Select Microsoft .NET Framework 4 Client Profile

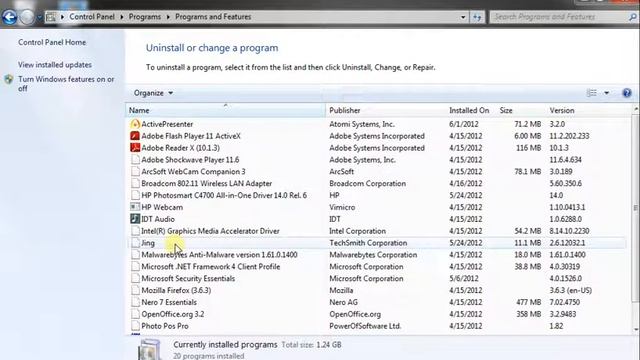[211, 267]
